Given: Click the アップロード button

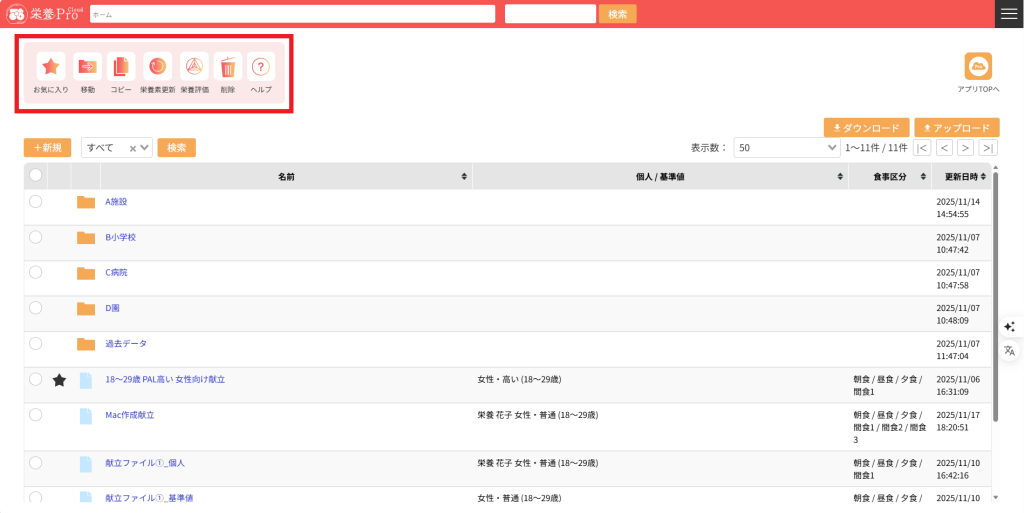Looking at the screenshot, I should point(956,128).
